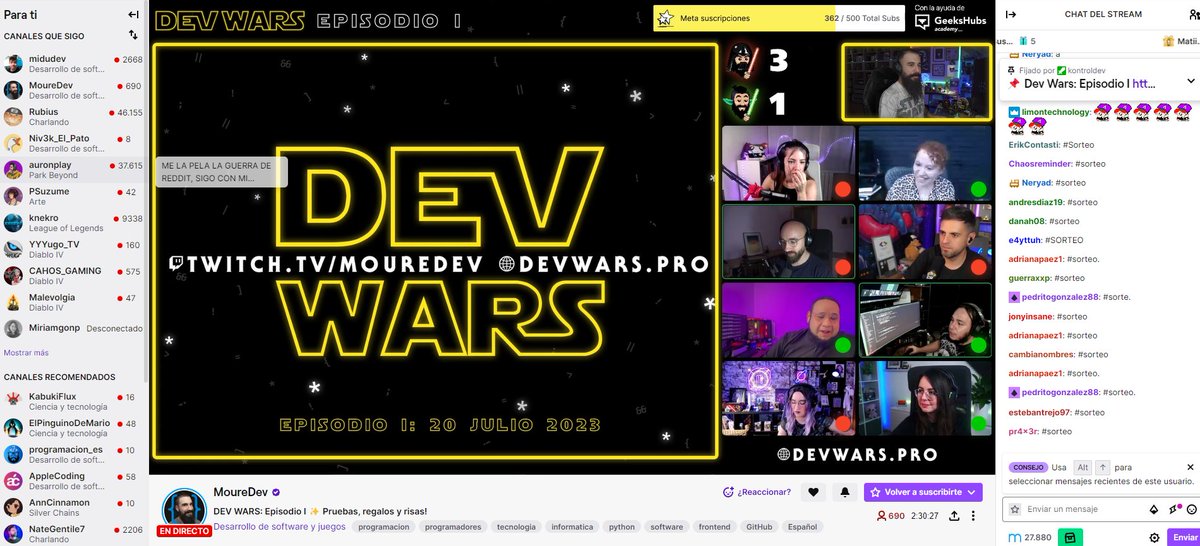Collapse chat panel arrow icon
Viewport: 1200px width, 546px height.
[x=1011, y=14]
